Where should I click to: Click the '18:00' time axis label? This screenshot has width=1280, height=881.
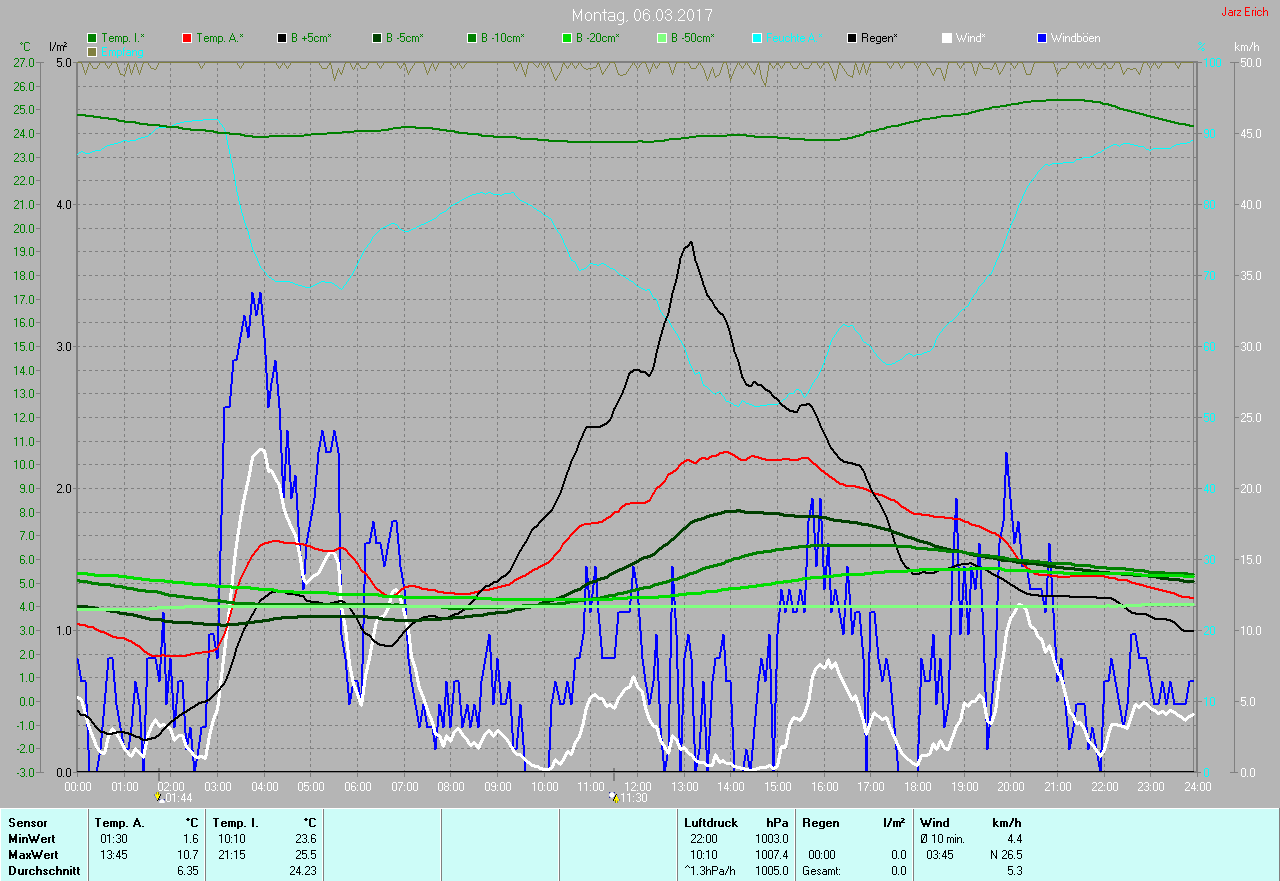pyautogui.click(x=918, y=786)
